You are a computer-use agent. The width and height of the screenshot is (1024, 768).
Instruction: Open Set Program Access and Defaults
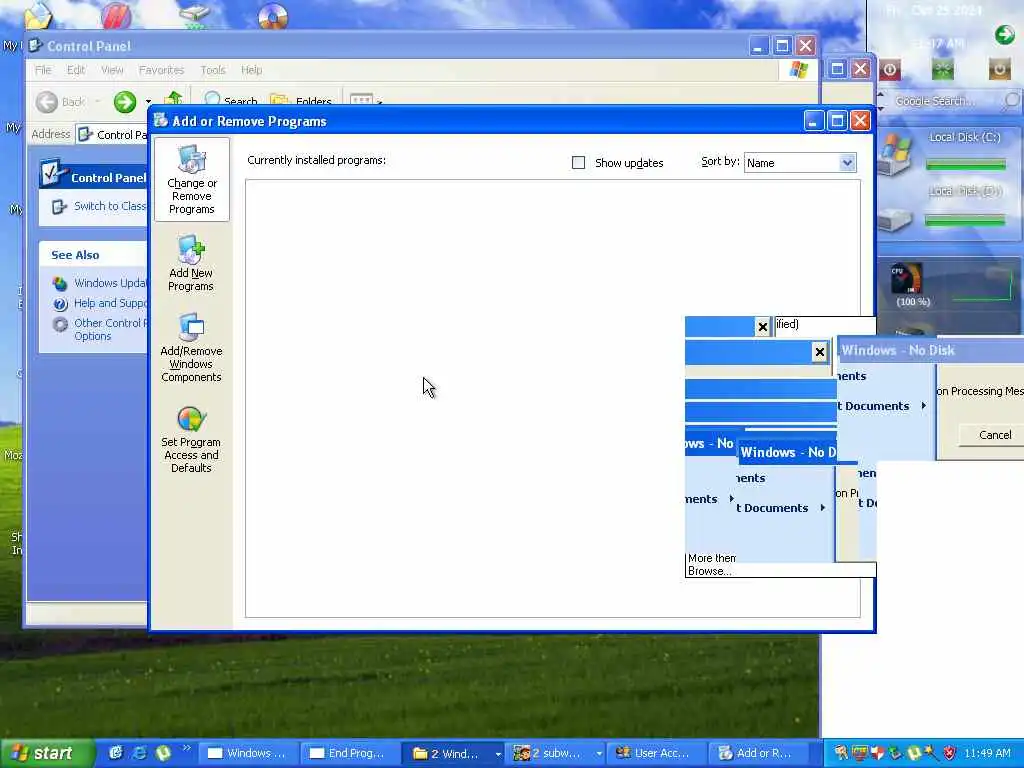[x=191, y=439]
